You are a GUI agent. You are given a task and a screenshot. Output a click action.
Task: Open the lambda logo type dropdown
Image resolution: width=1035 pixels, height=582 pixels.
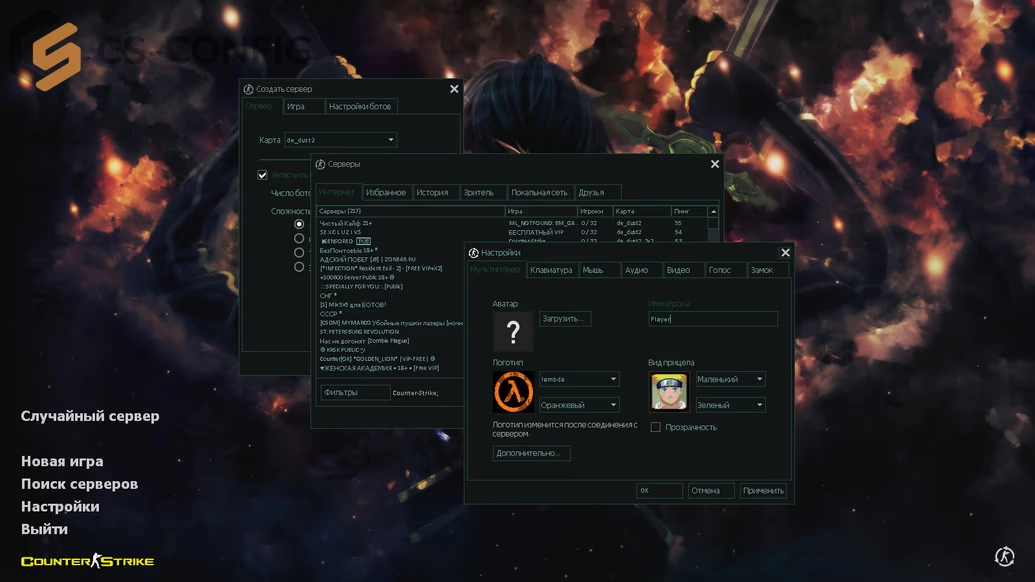pyautogui.click(x=579, y=379)
